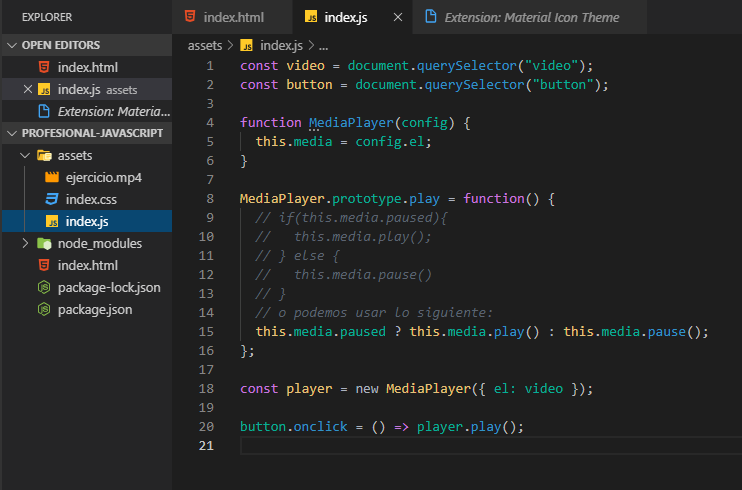
Task: Switch to the index.html editor tab
Action: coord(233,17)
